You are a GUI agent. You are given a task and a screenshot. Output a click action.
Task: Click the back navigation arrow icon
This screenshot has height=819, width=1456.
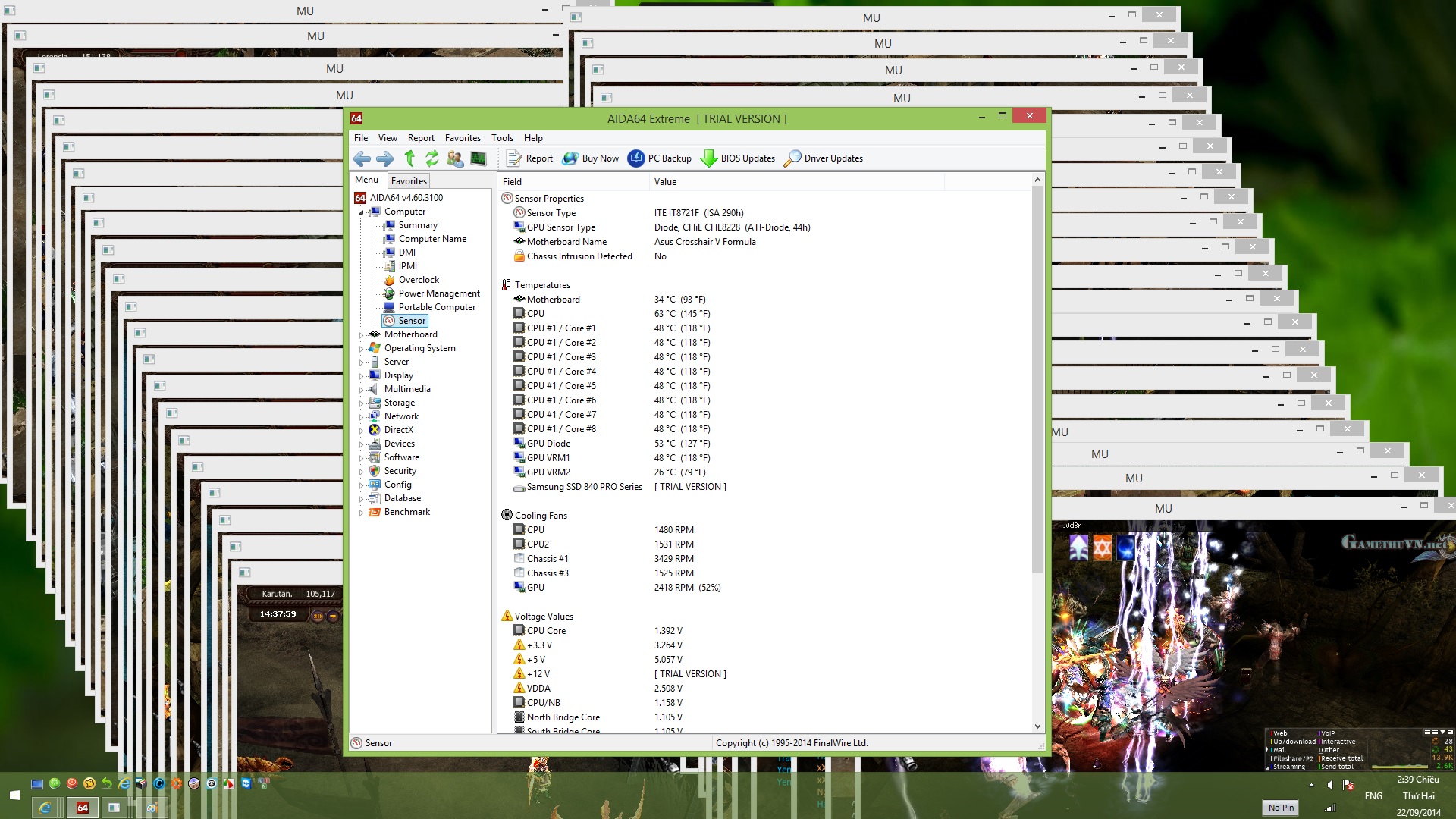(362, 158)
